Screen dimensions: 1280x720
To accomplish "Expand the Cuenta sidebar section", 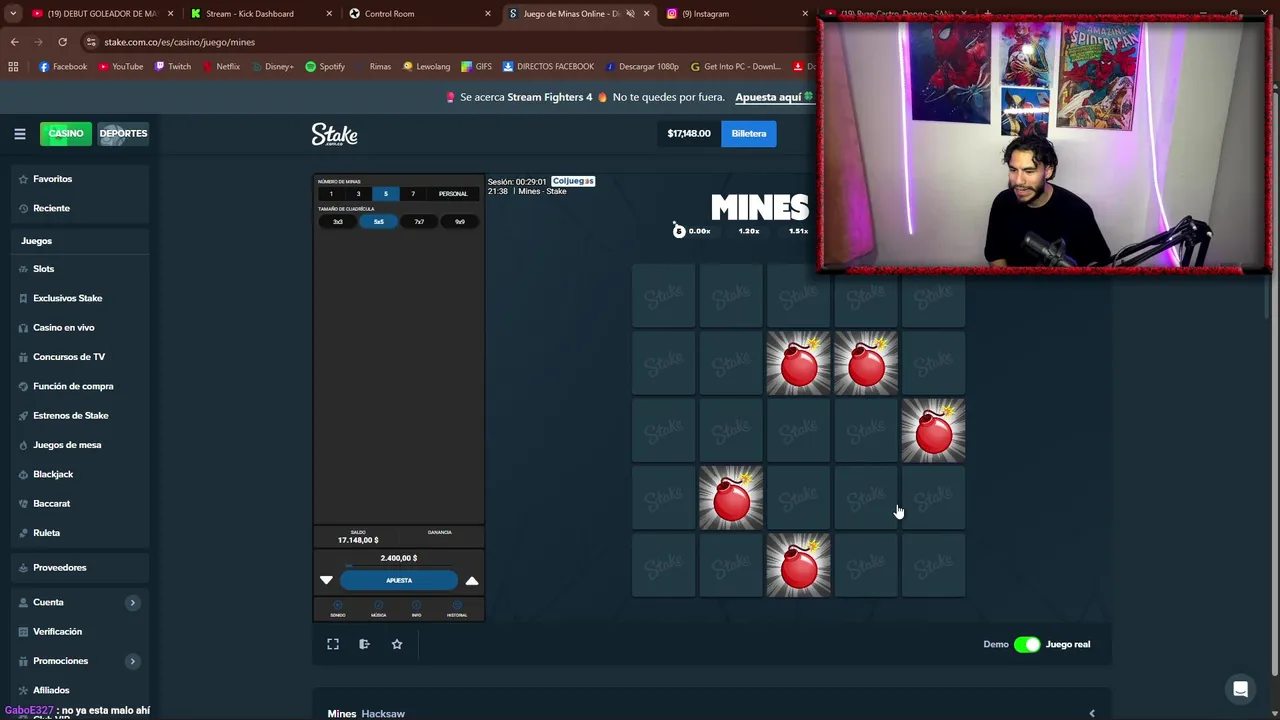I will pyautogui.click(x=132, y=602).
